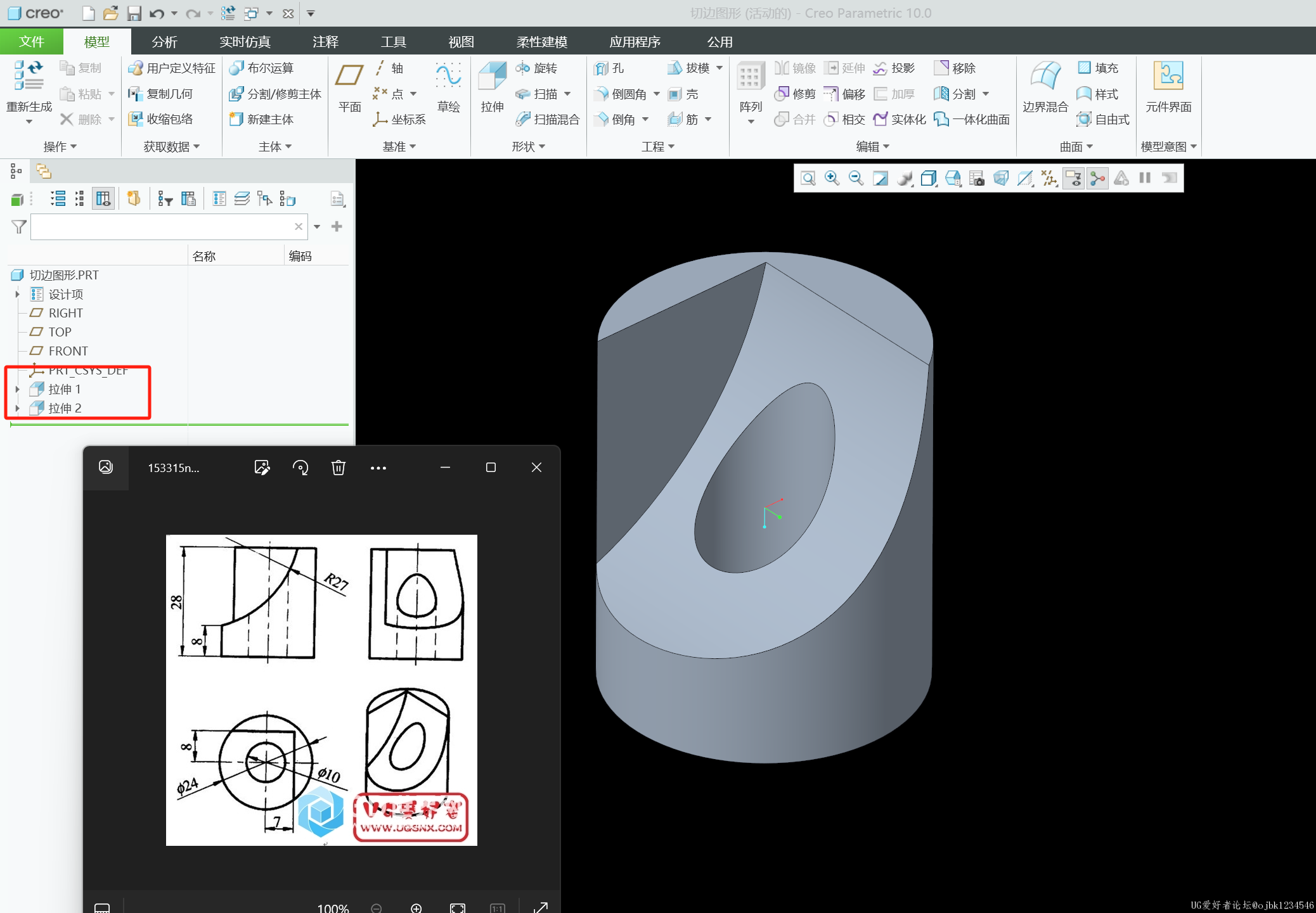Click the Intersect (相交) tool
1316x913 pixels.
[844, 119]
